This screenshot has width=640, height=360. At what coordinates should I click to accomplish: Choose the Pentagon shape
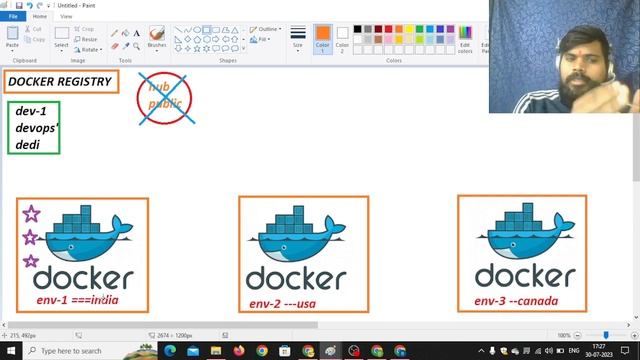click(197, 40)
